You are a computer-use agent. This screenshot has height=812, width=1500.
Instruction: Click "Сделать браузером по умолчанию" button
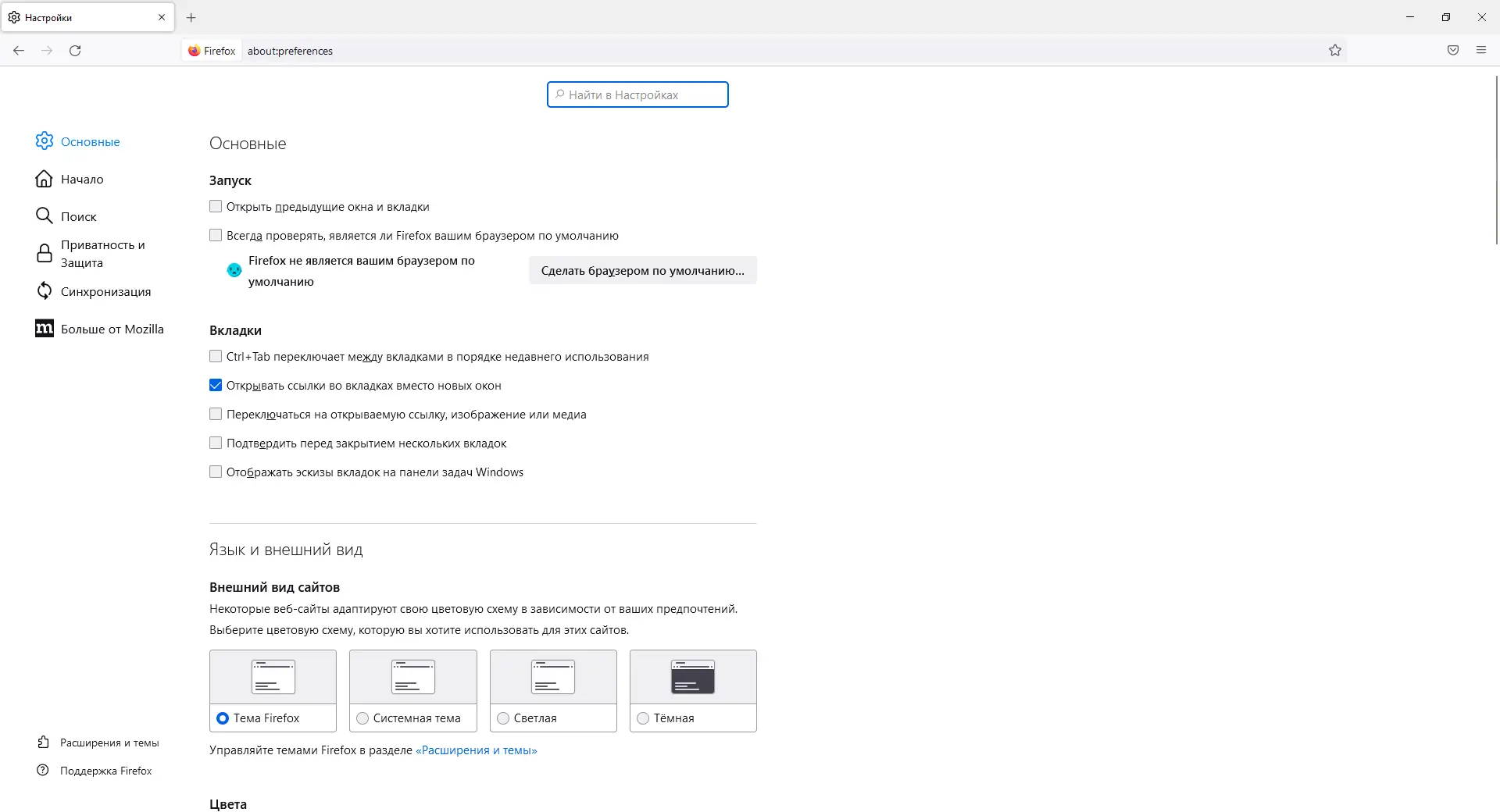click(642, 271)
